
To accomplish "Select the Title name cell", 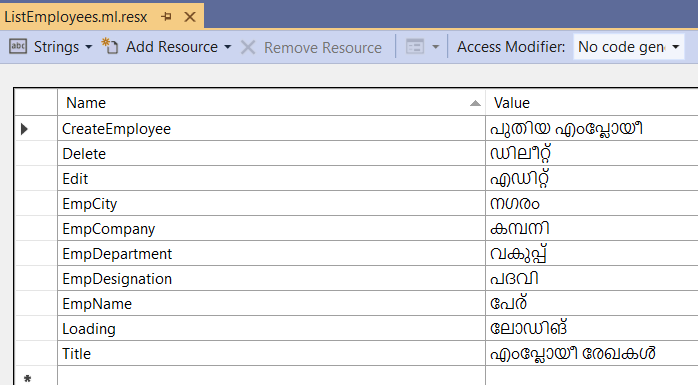I will [x=271, y=353].
